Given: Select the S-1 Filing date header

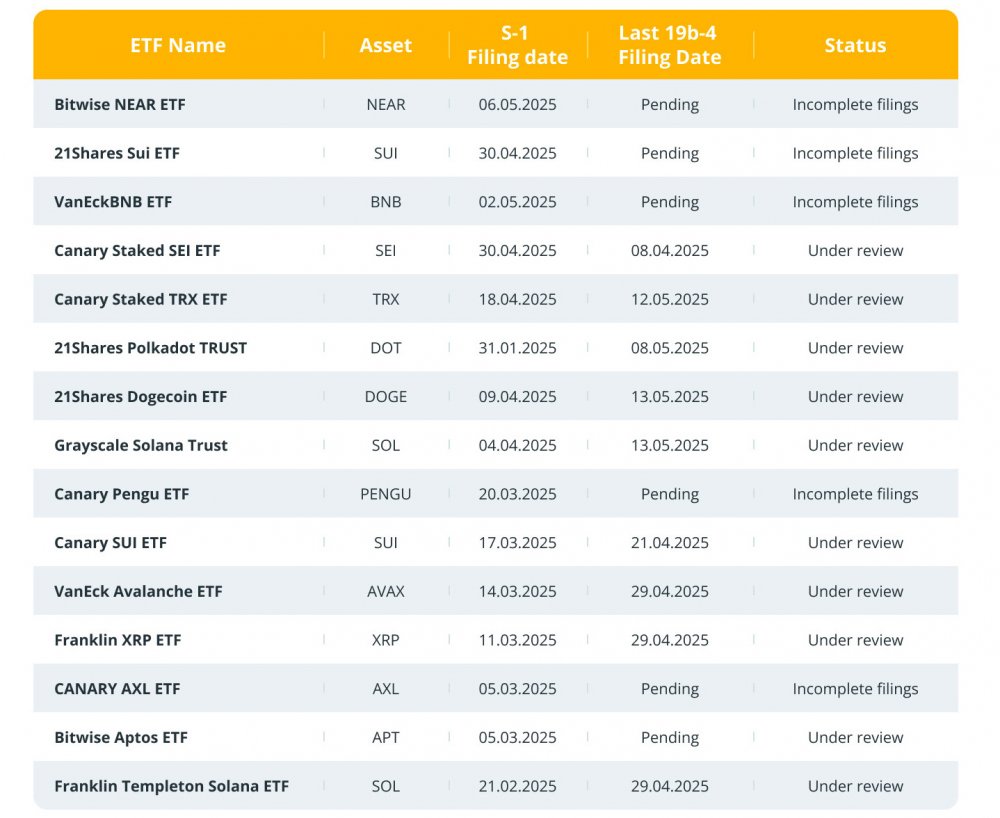Looking at the screenshot, I should [x=517, y=45].
